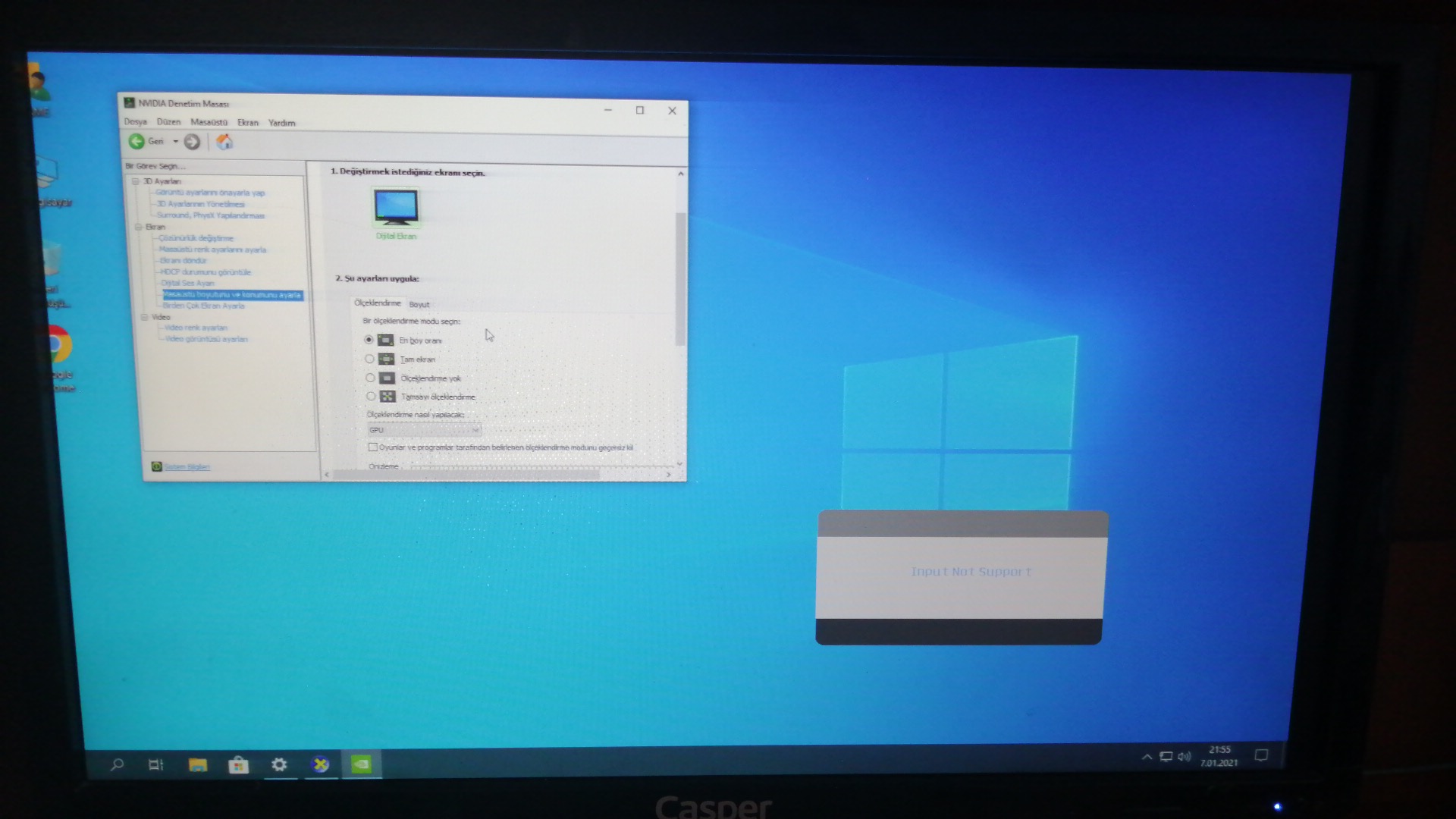Select the Dijital Ekran monitor icon
Viewport: 1456px width, 819px height.
coord(396,208)
